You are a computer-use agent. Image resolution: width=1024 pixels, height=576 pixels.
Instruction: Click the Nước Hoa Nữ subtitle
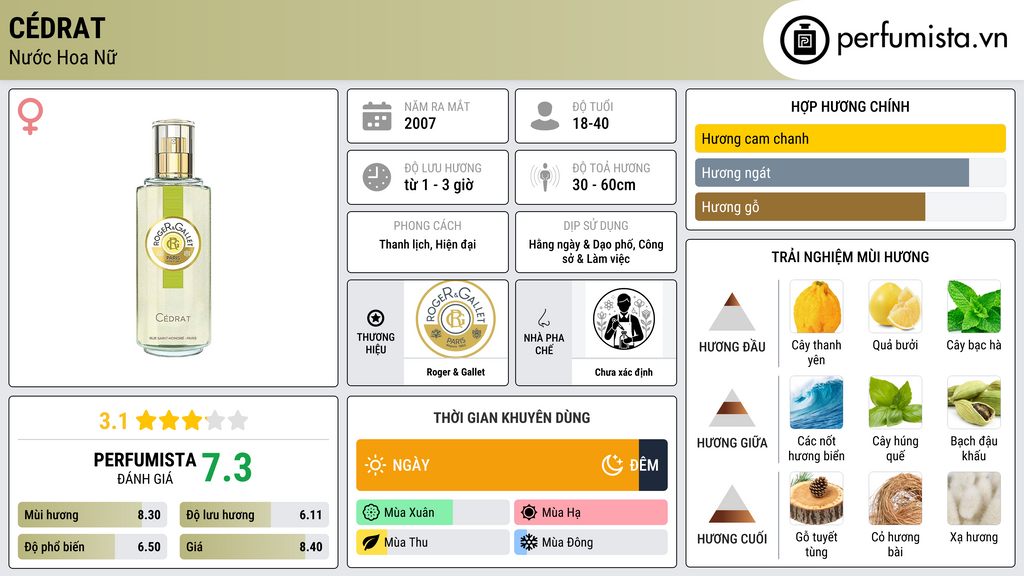tap(63, 57)
